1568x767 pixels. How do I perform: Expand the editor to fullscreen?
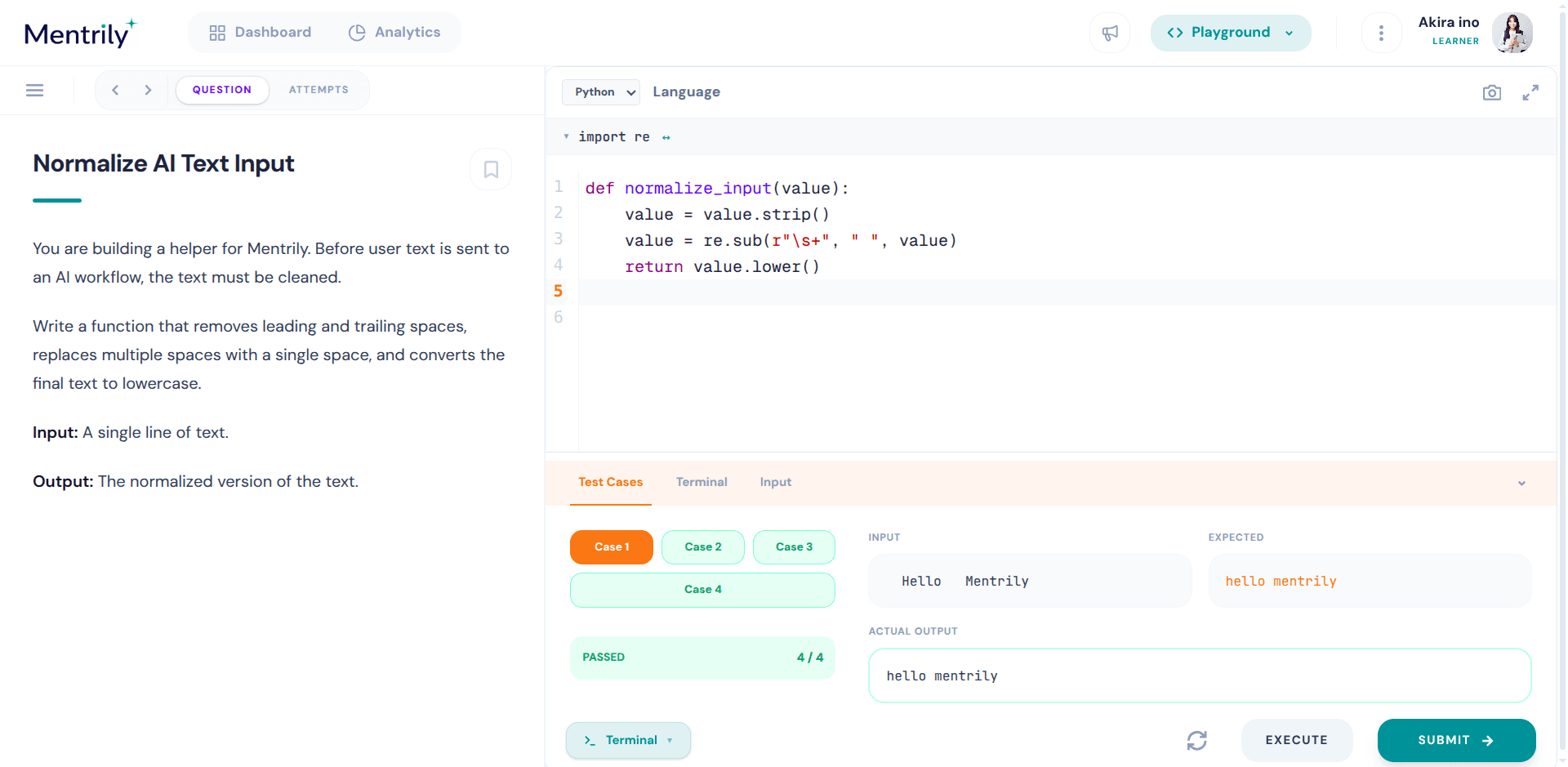tap(1530, 92)
